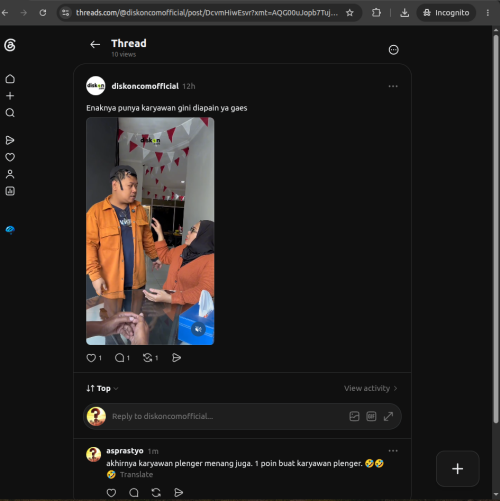The height and width of the screenshot is (501, 500).
Task: Open diskoncomofficial username link
Action: pyautogui.click(x=145, y=86)
